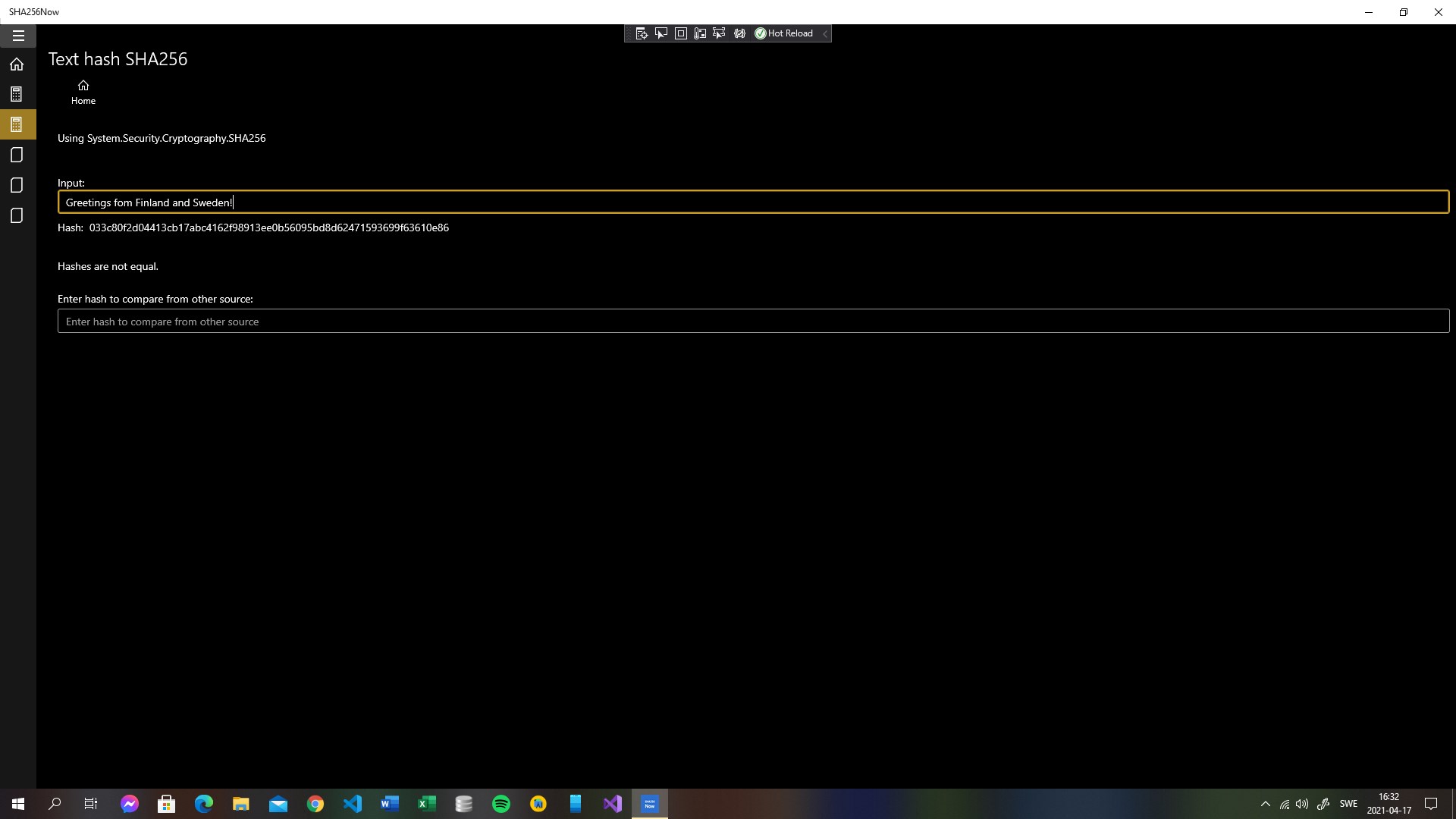This screenshot has height=819, width=1456.
Task: Go to the Home icon in the sidebar
Action: coord(17,64)
